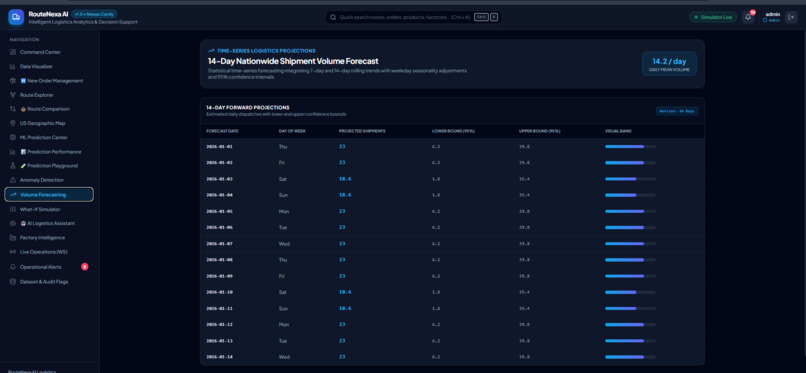Open Prediction Playground
This screenshot has height=373, width=806.
[49, 166]
